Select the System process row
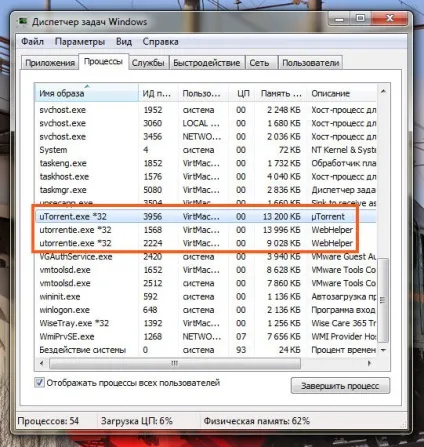This screenshot has height=447, width=424. point(206,150)
